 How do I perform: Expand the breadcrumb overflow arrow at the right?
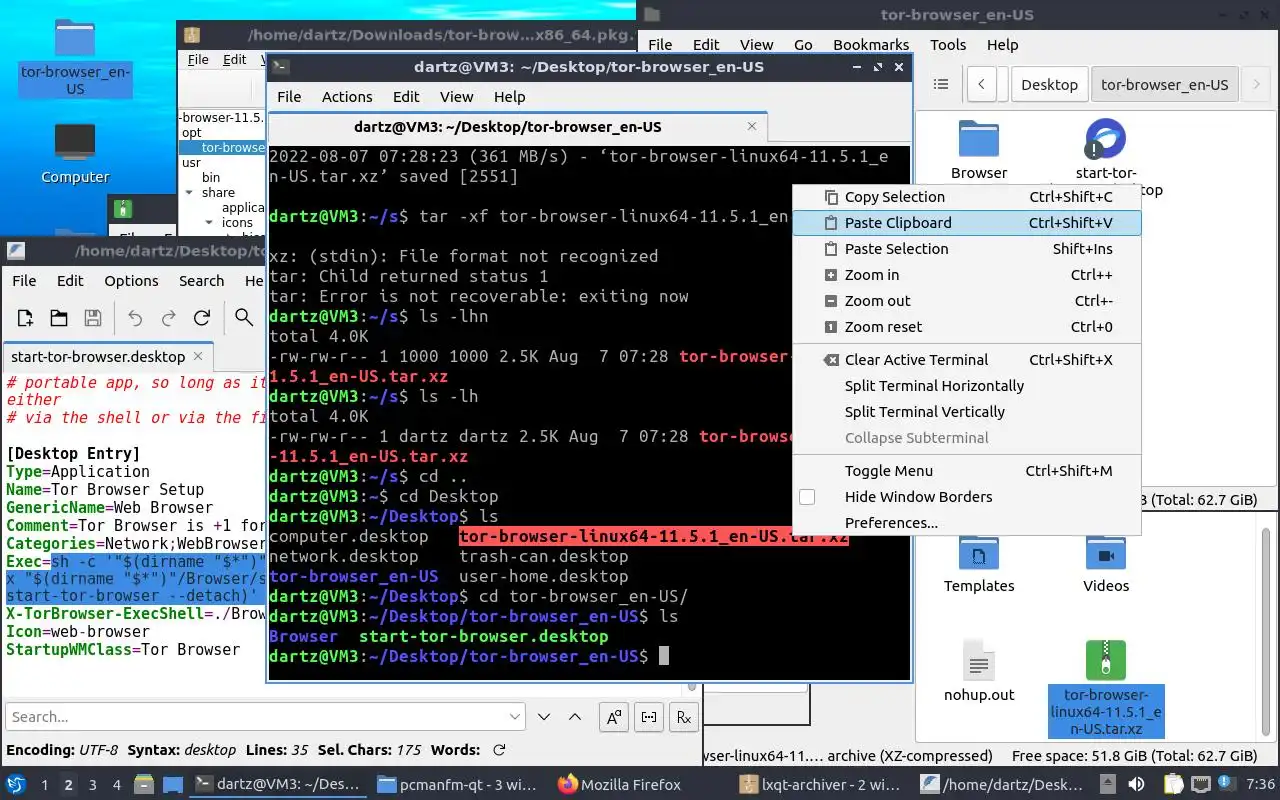point(1257,85)
